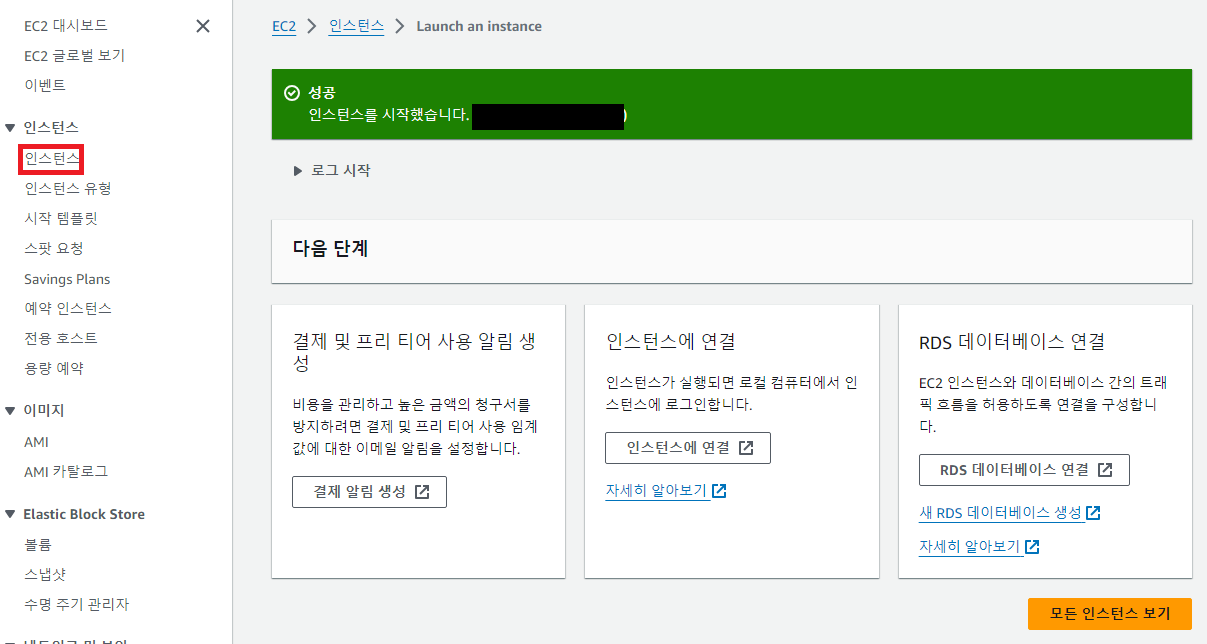Open EC2 글로벌 보기 in sidebar
This screenshot has height=644, width=1207.
(74, 56)
